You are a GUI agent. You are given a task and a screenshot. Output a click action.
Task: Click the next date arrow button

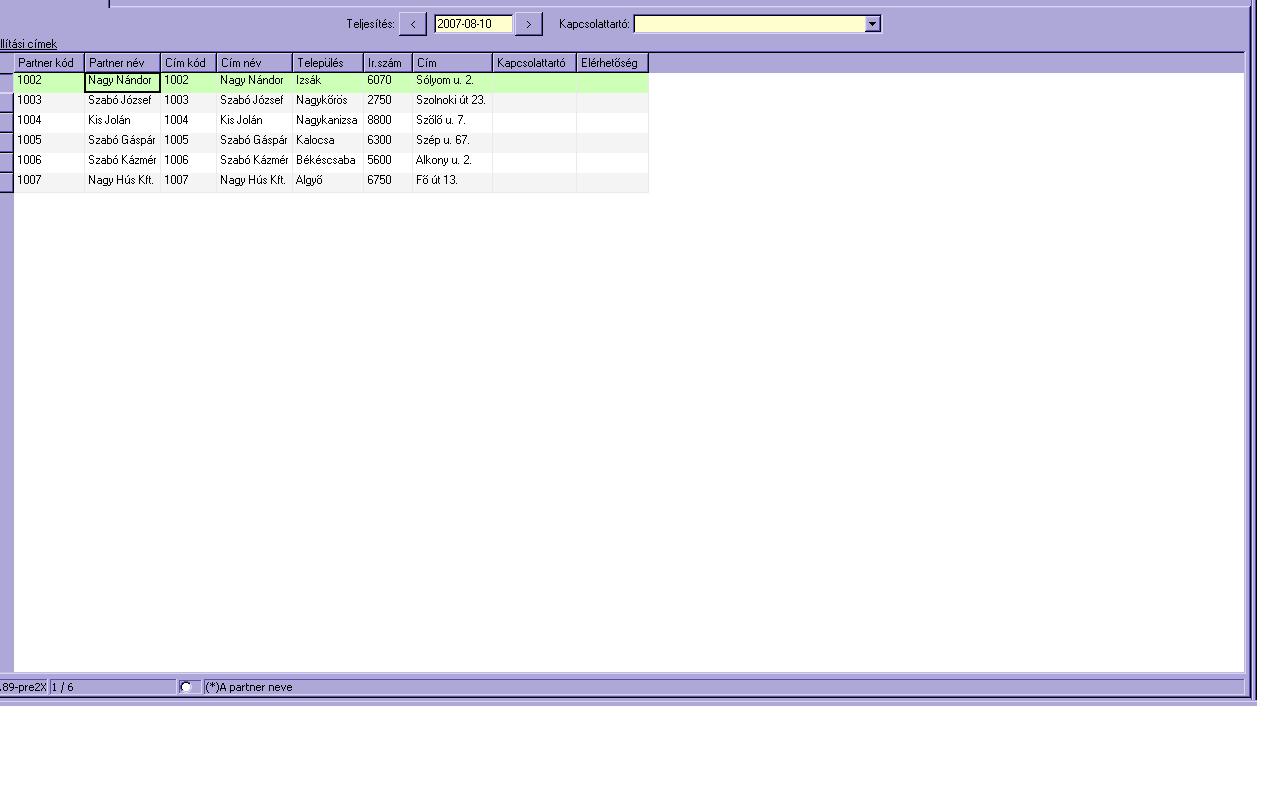pos(528,24)
